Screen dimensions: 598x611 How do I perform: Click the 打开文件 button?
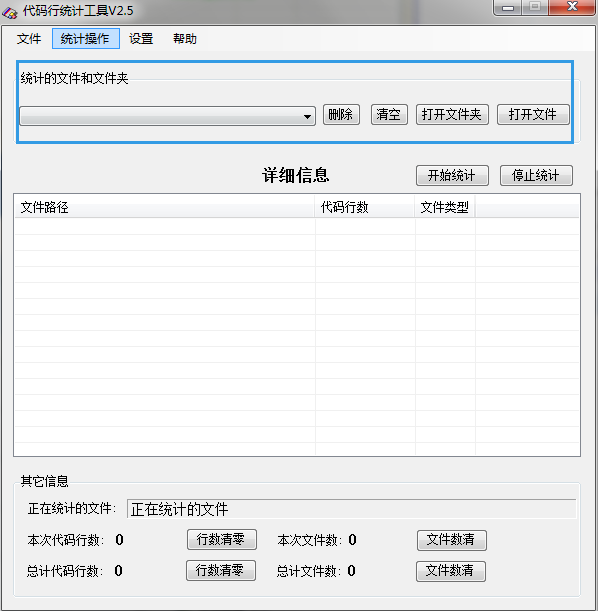tap(533, 115)
